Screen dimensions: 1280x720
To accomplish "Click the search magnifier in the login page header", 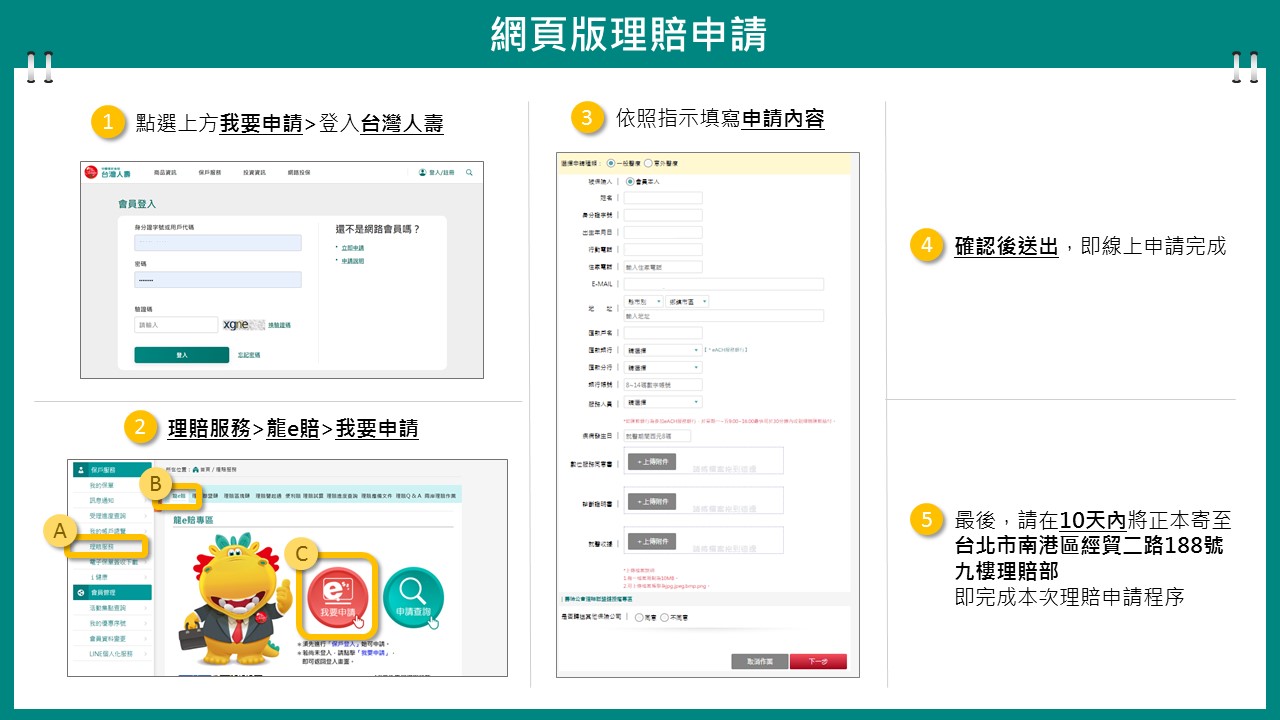I will pos(469,173).
